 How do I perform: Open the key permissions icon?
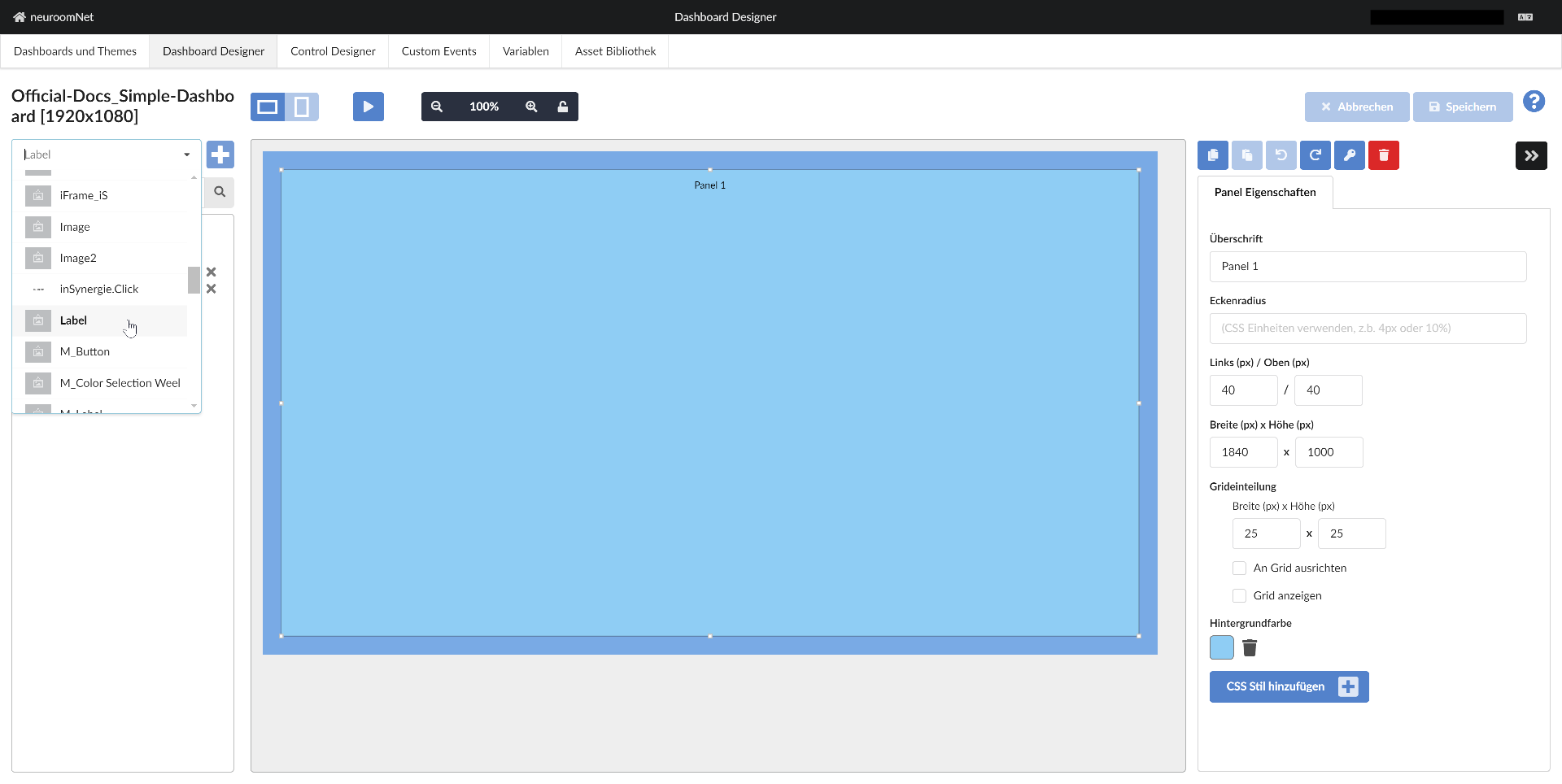click(1350, 155)
